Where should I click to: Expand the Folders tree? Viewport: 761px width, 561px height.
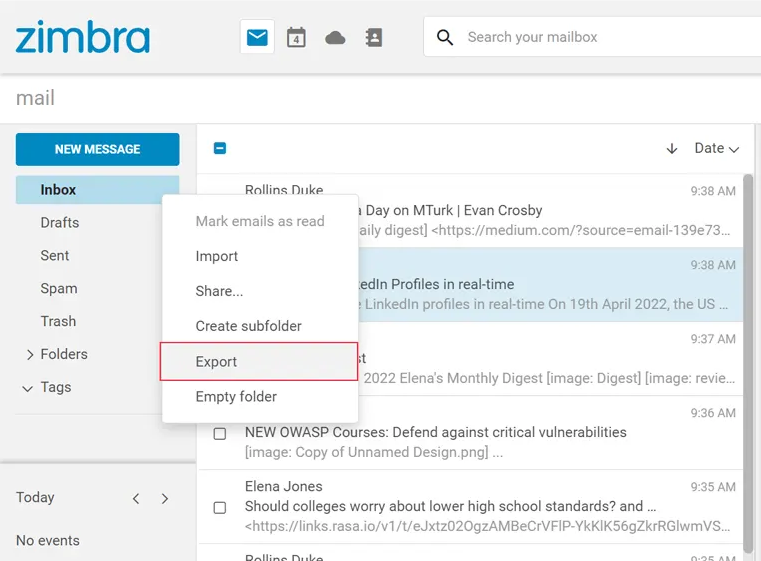pyautogui.click(x=30, y=355)
